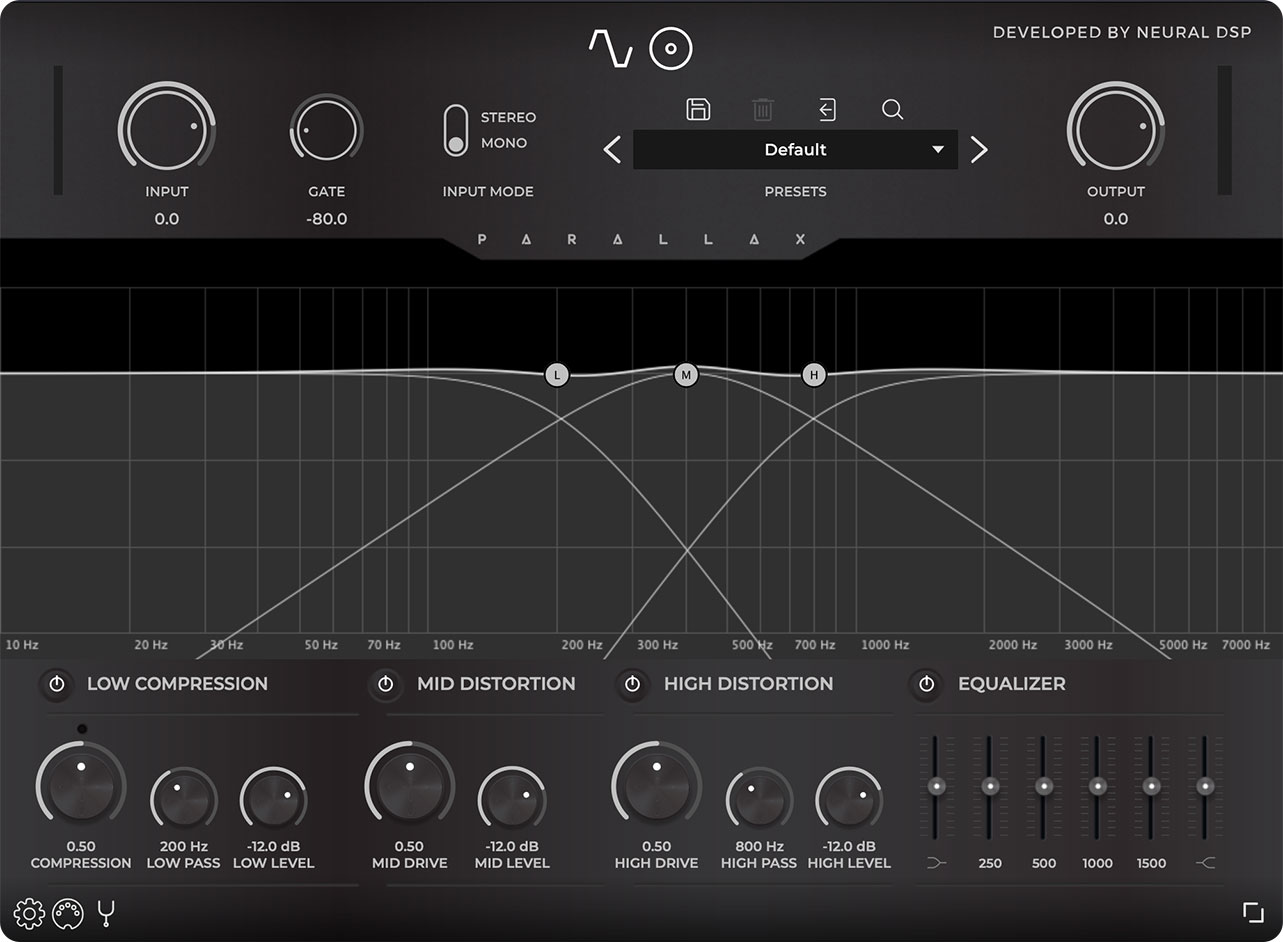
Task: Click the low shelf equalizer slider handle
Action: click(936, 786)
